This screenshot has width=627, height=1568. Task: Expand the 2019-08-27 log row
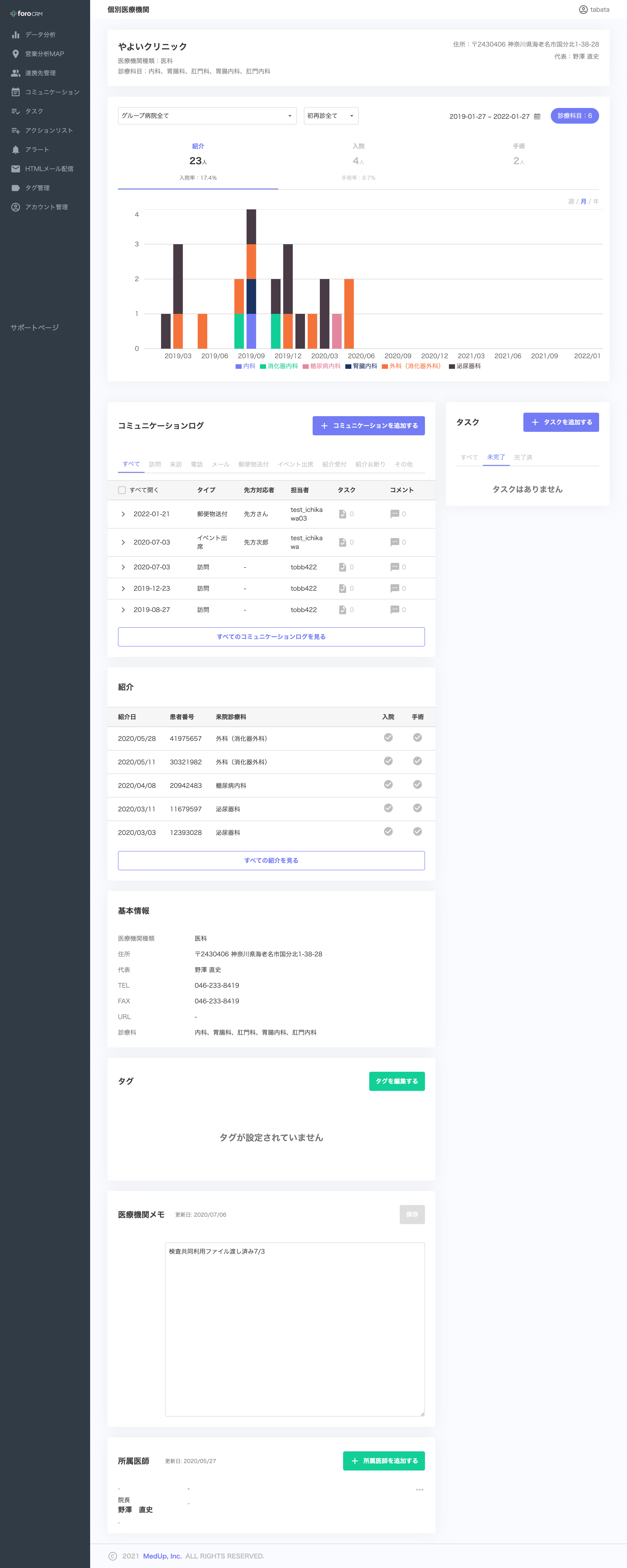123,610
